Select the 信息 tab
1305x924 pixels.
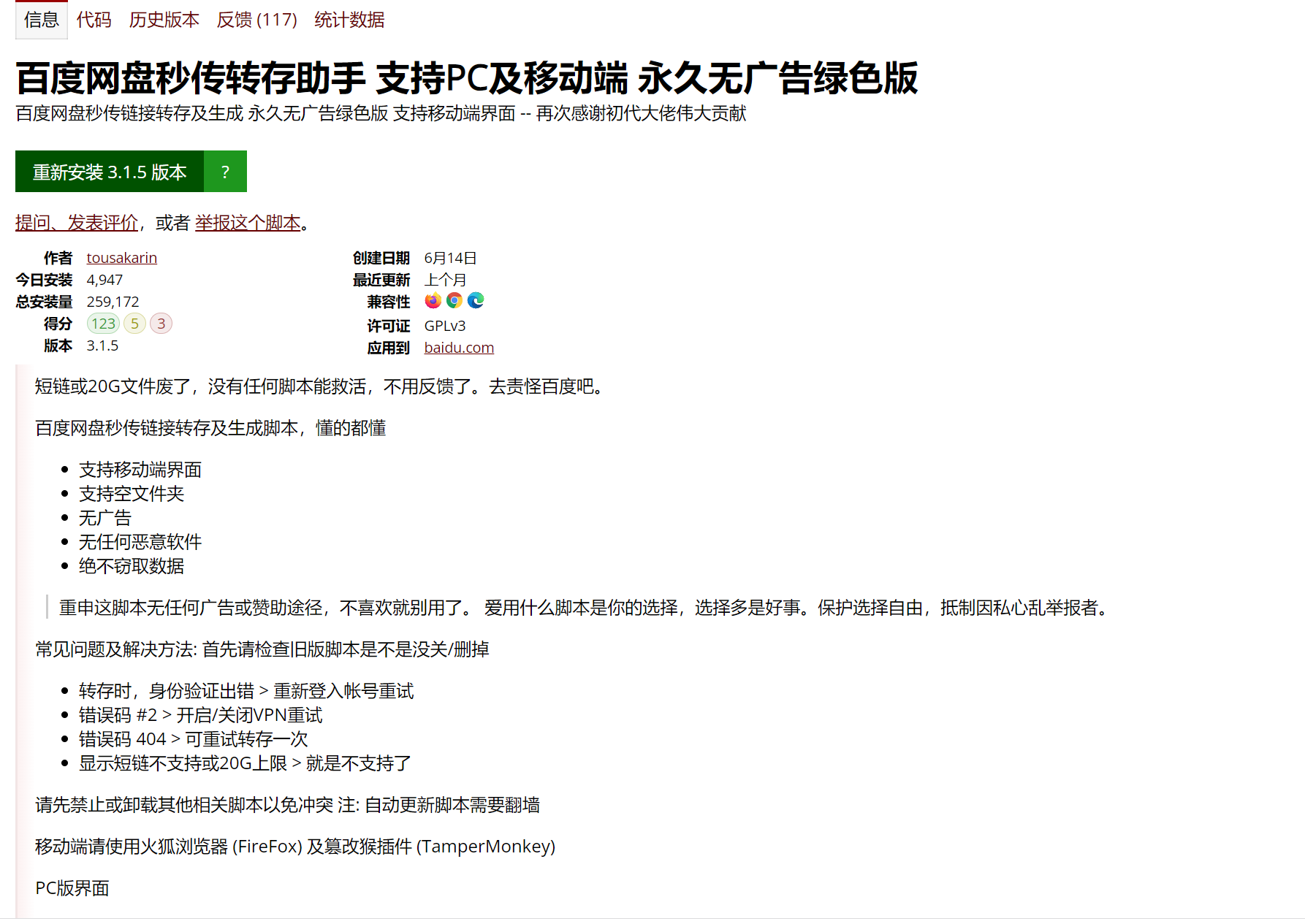pos(42,20)
